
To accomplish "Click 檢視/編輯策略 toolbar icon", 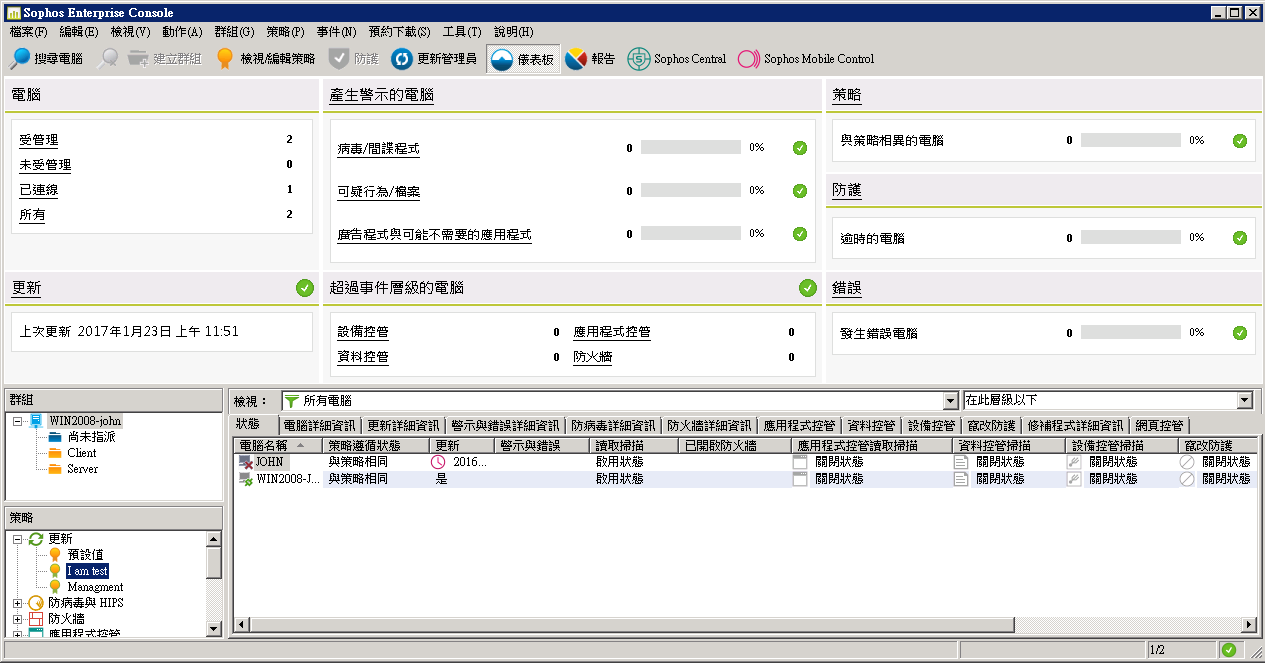I will tap(225, 59).
